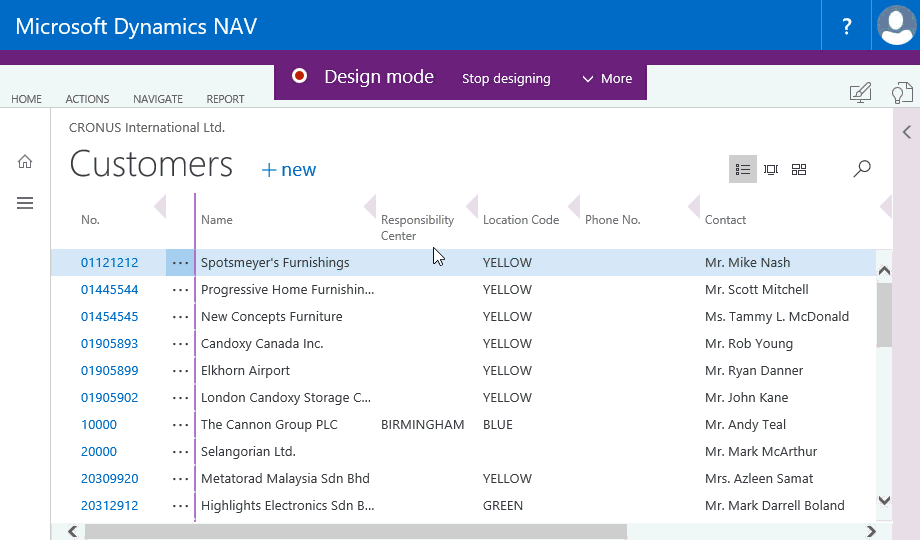Click the Home icon in left sidebar
This screenshot has height=540, width=920.
coord(25,162)
